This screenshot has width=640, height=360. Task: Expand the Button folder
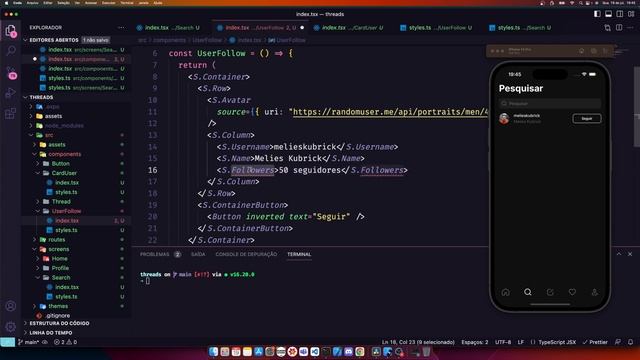tap(60, 164)
